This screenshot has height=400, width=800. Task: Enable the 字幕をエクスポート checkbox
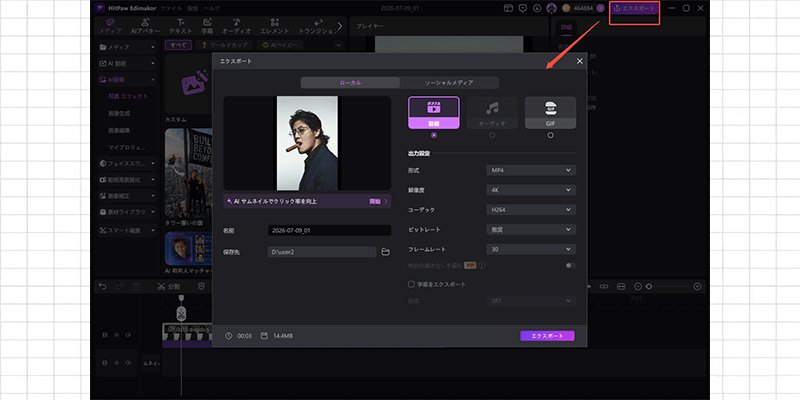(411, 284)
